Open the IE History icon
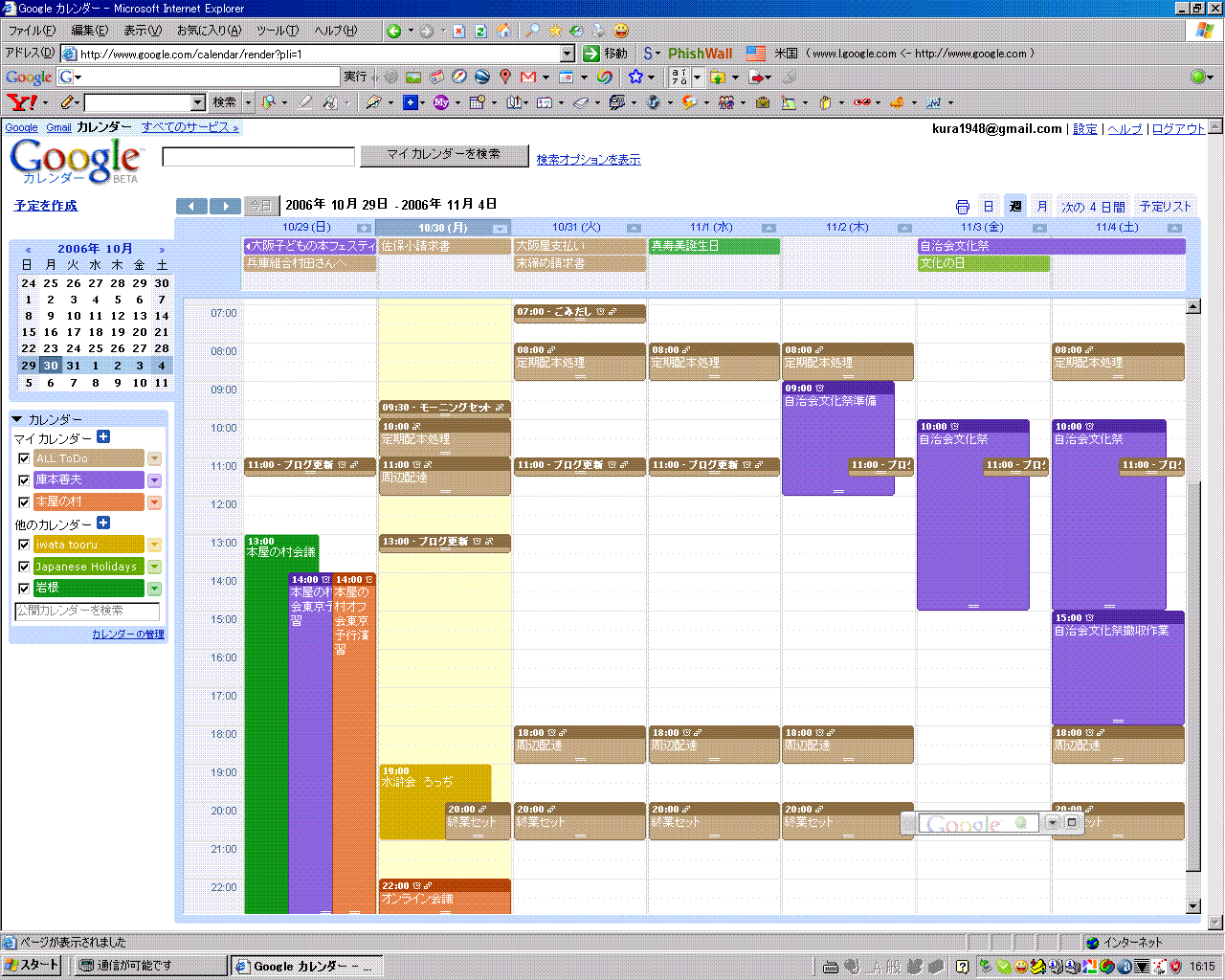The image size is (1225, 980). point(576,31)
